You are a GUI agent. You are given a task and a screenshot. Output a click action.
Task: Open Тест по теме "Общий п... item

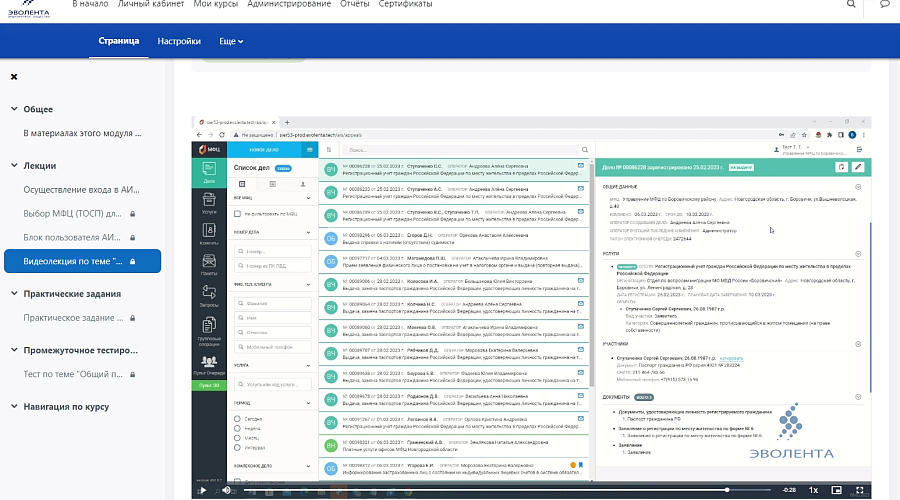73,374
